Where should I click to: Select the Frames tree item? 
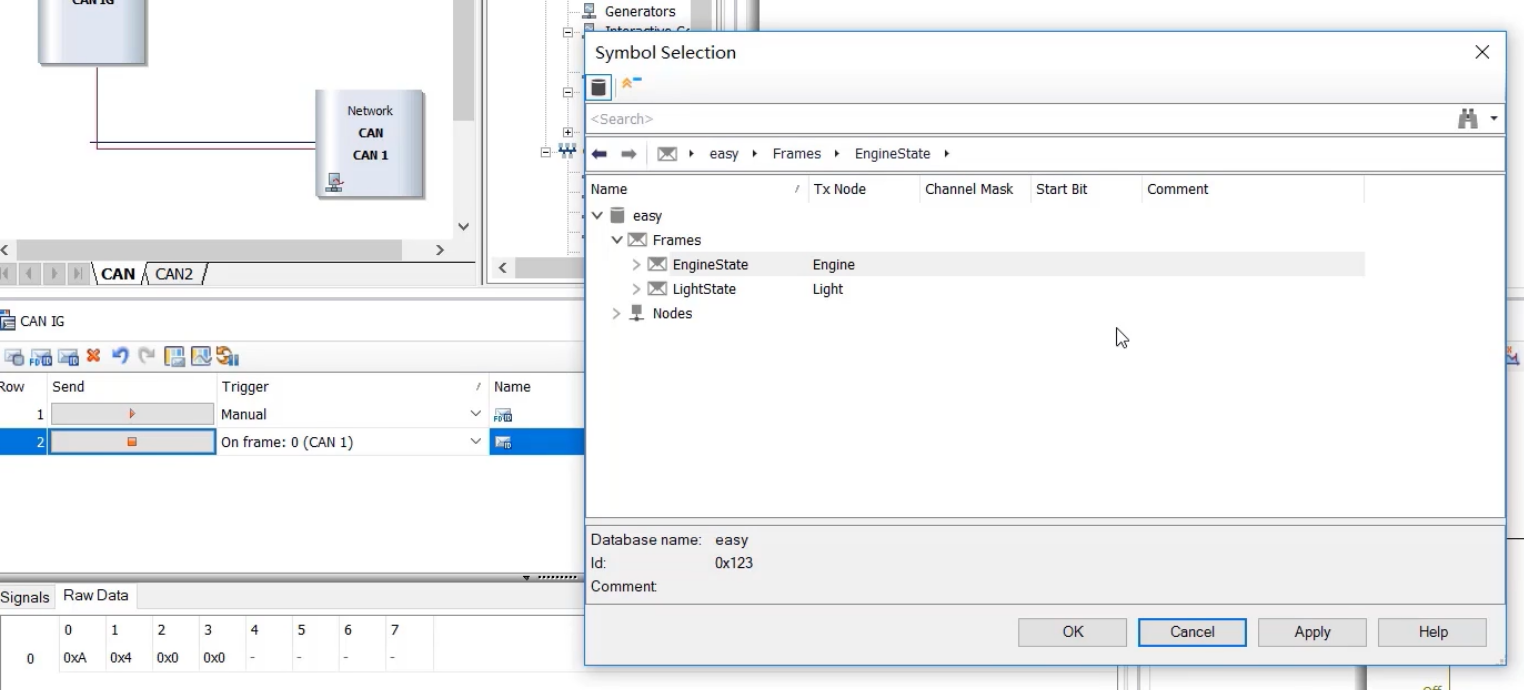677,240
